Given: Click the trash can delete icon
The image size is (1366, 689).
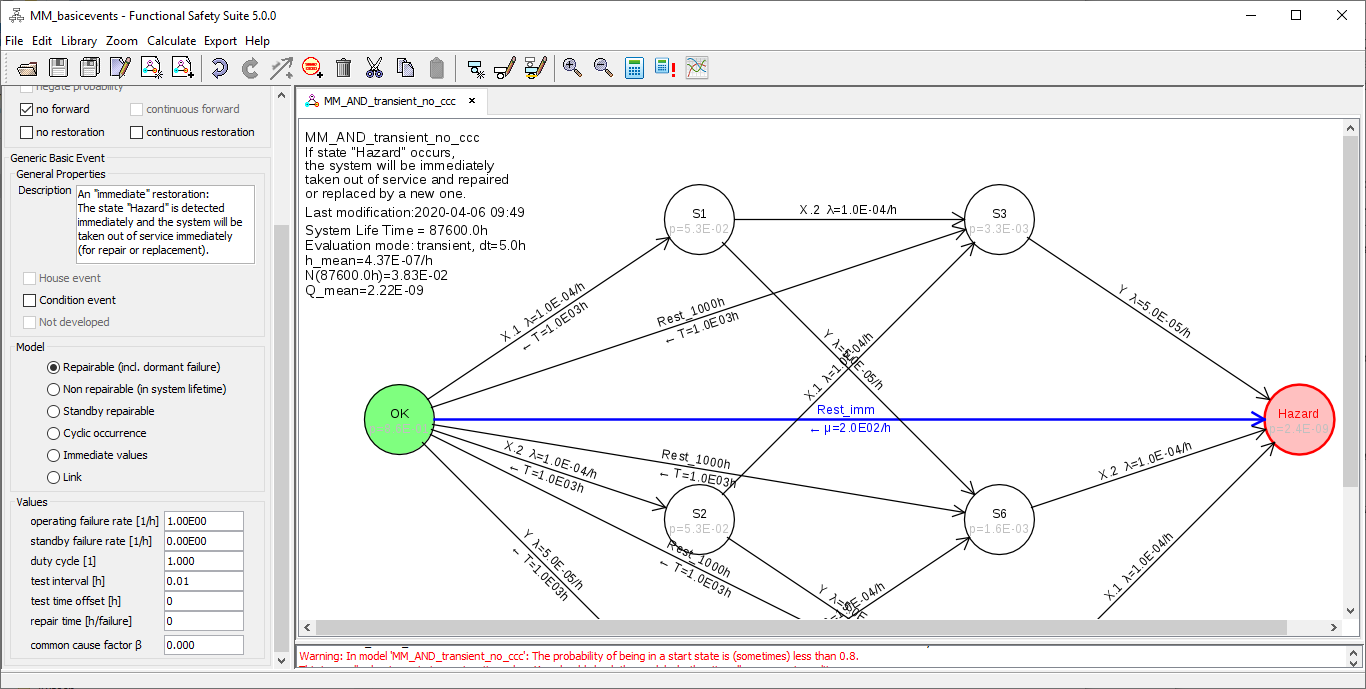Looking at the screenshot, I should point(343,68).
